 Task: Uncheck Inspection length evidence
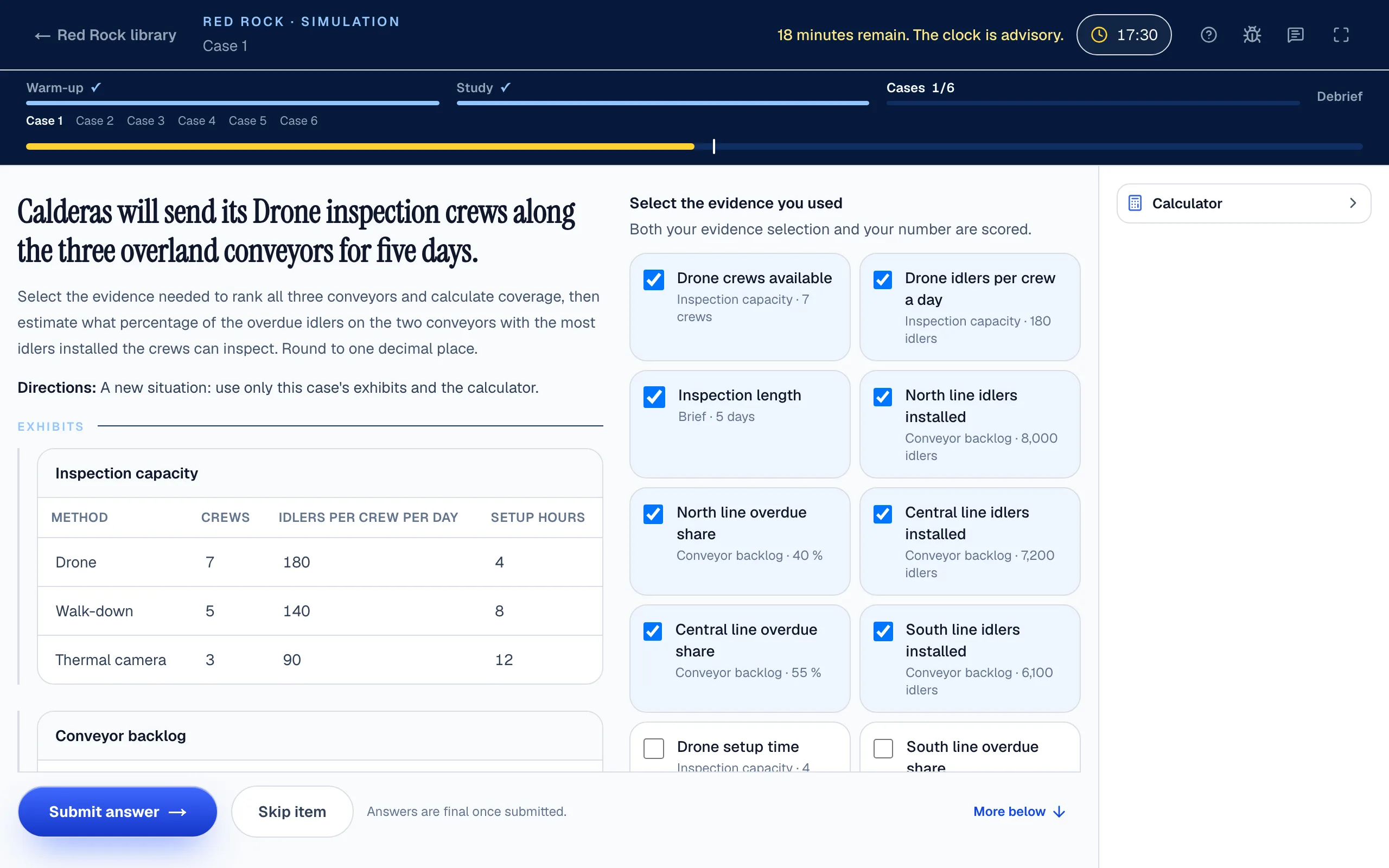point(653,397)
